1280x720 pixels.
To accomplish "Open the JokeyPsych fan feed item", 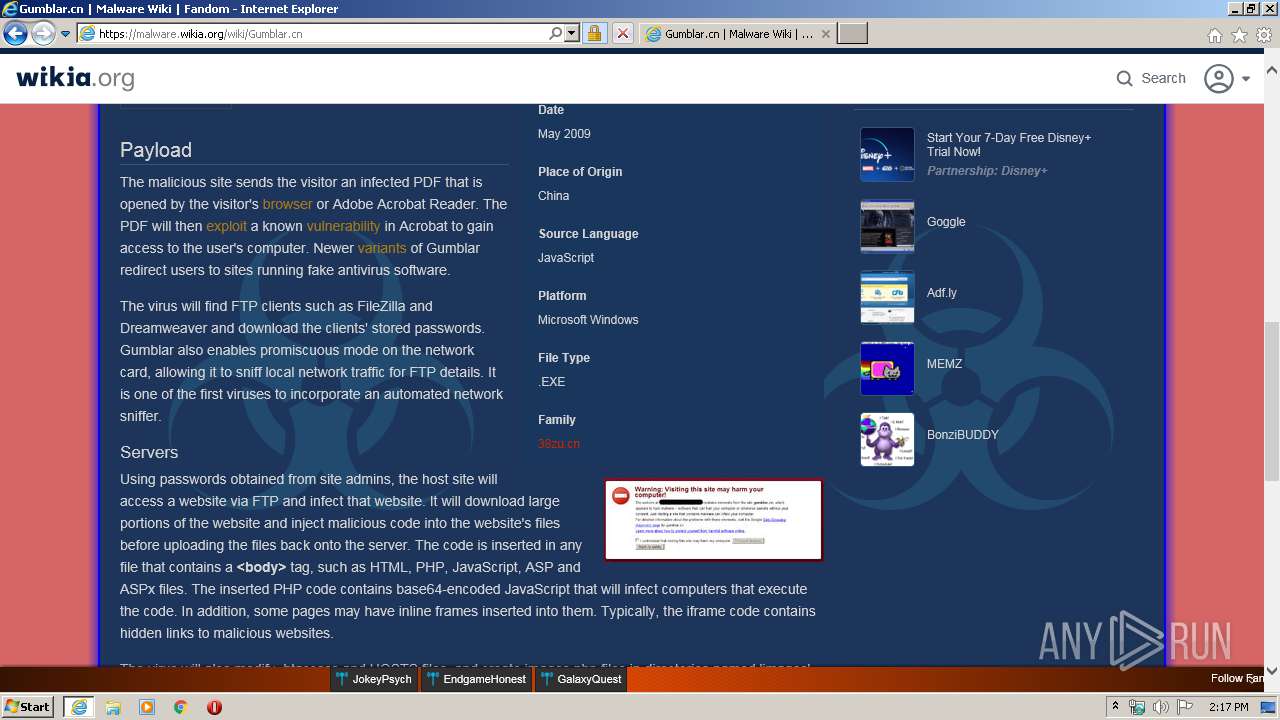I will tap(374, 679).
